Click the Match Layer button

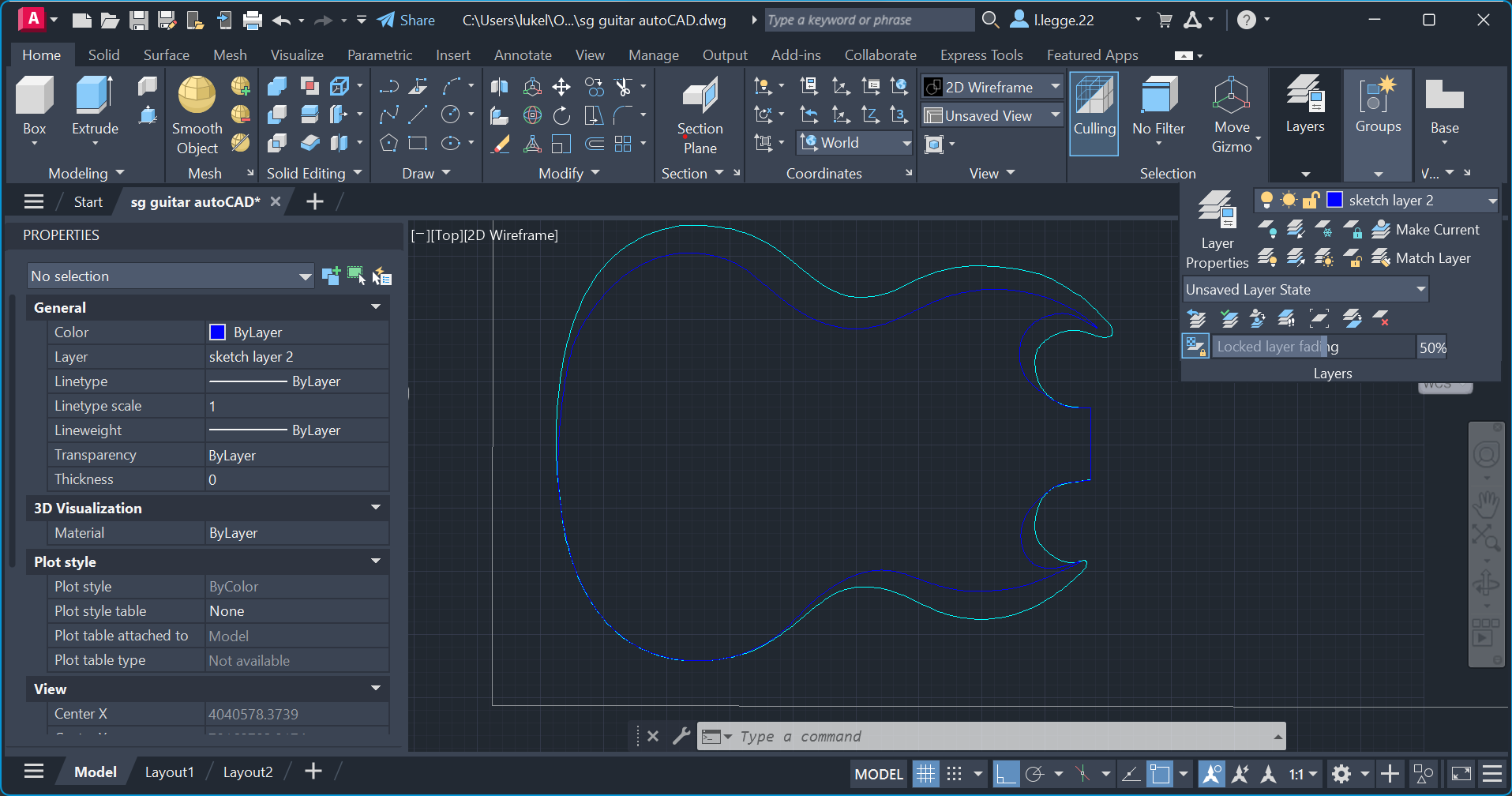click(1421, 258)
